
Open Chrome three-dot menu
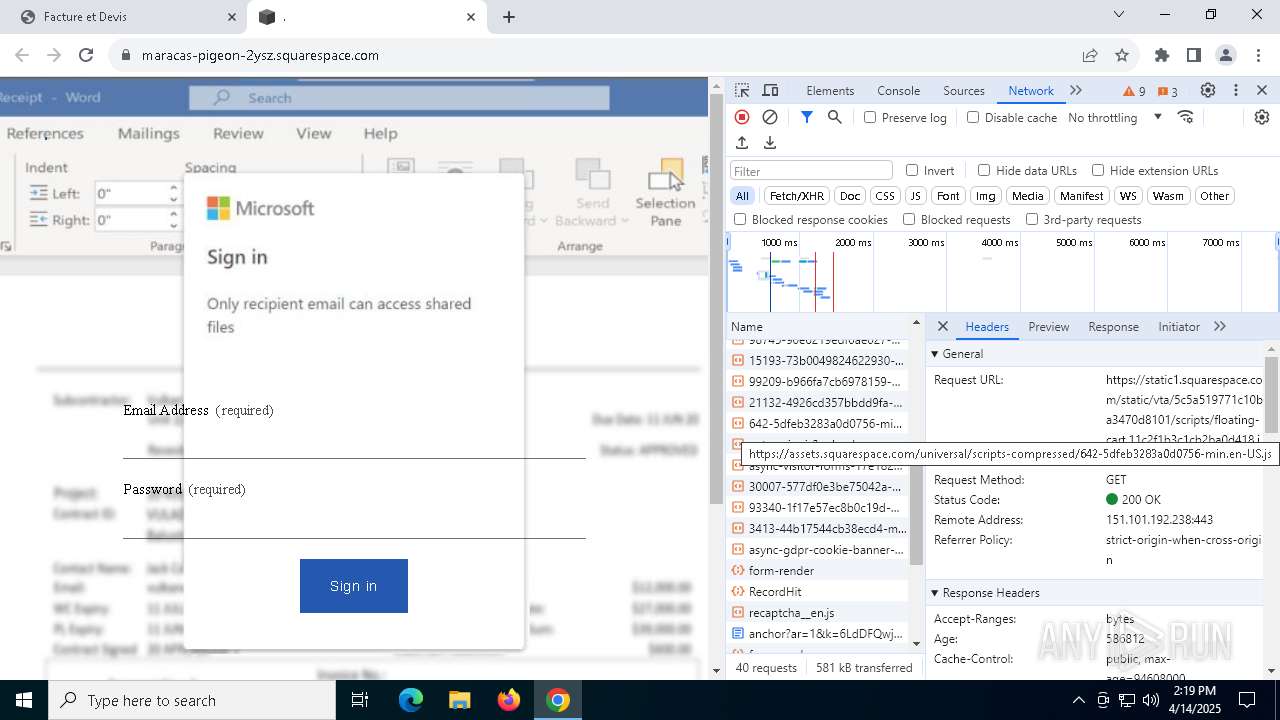click(1258, 55)
